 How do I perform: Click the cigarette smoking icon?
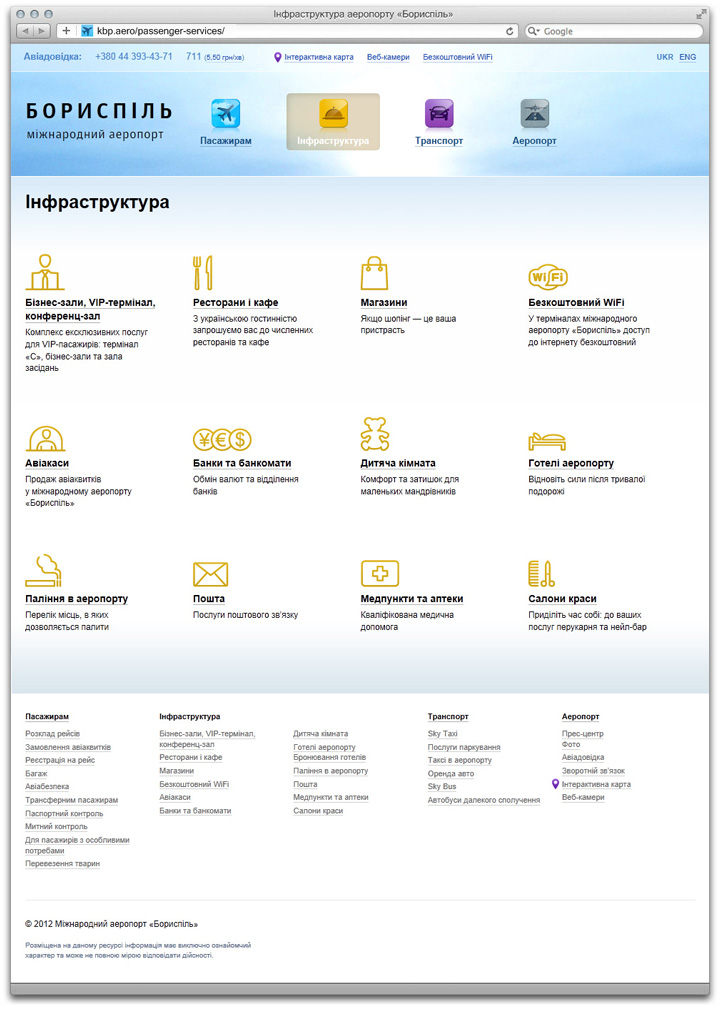pyautogui.click(x=43, y=571)
